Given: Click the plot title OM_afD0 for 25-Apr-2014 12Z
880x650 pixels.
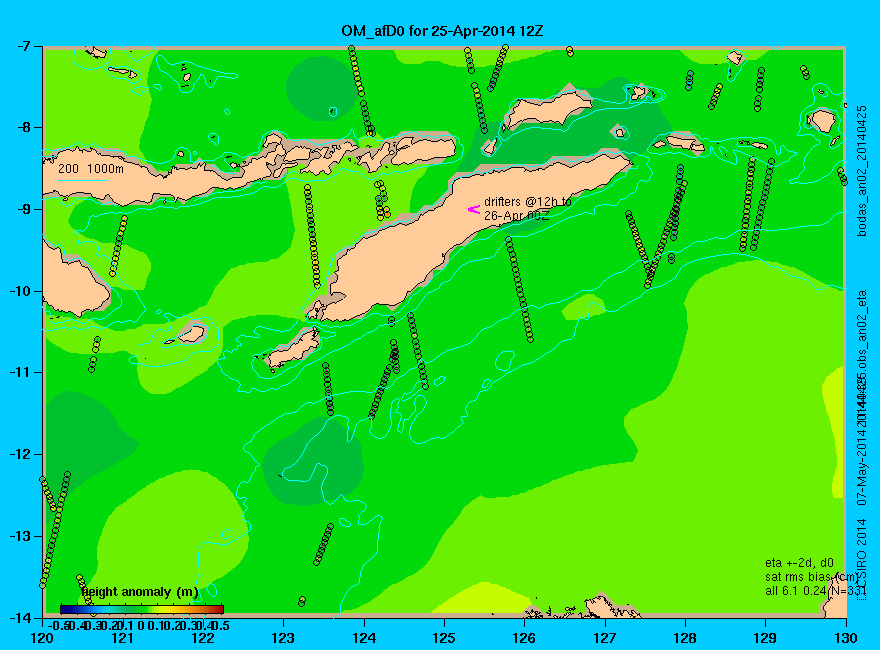Looking at the screenshot, I should point(442,31).
